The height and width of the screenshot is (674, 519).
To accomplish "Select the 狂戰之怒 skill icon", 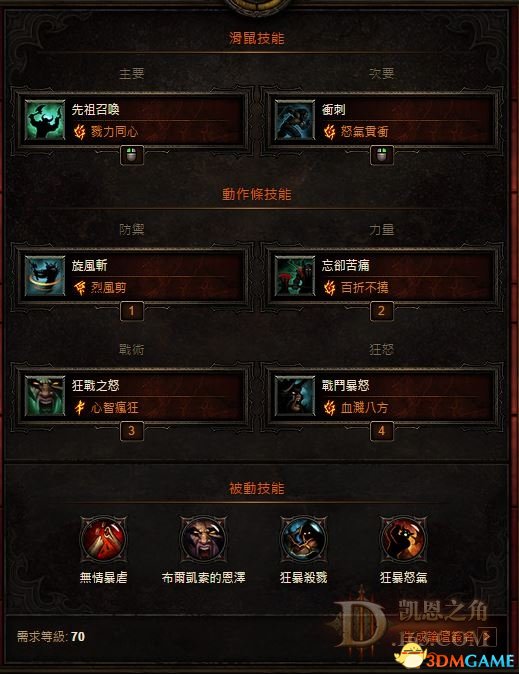I will [x=45, y=396].
